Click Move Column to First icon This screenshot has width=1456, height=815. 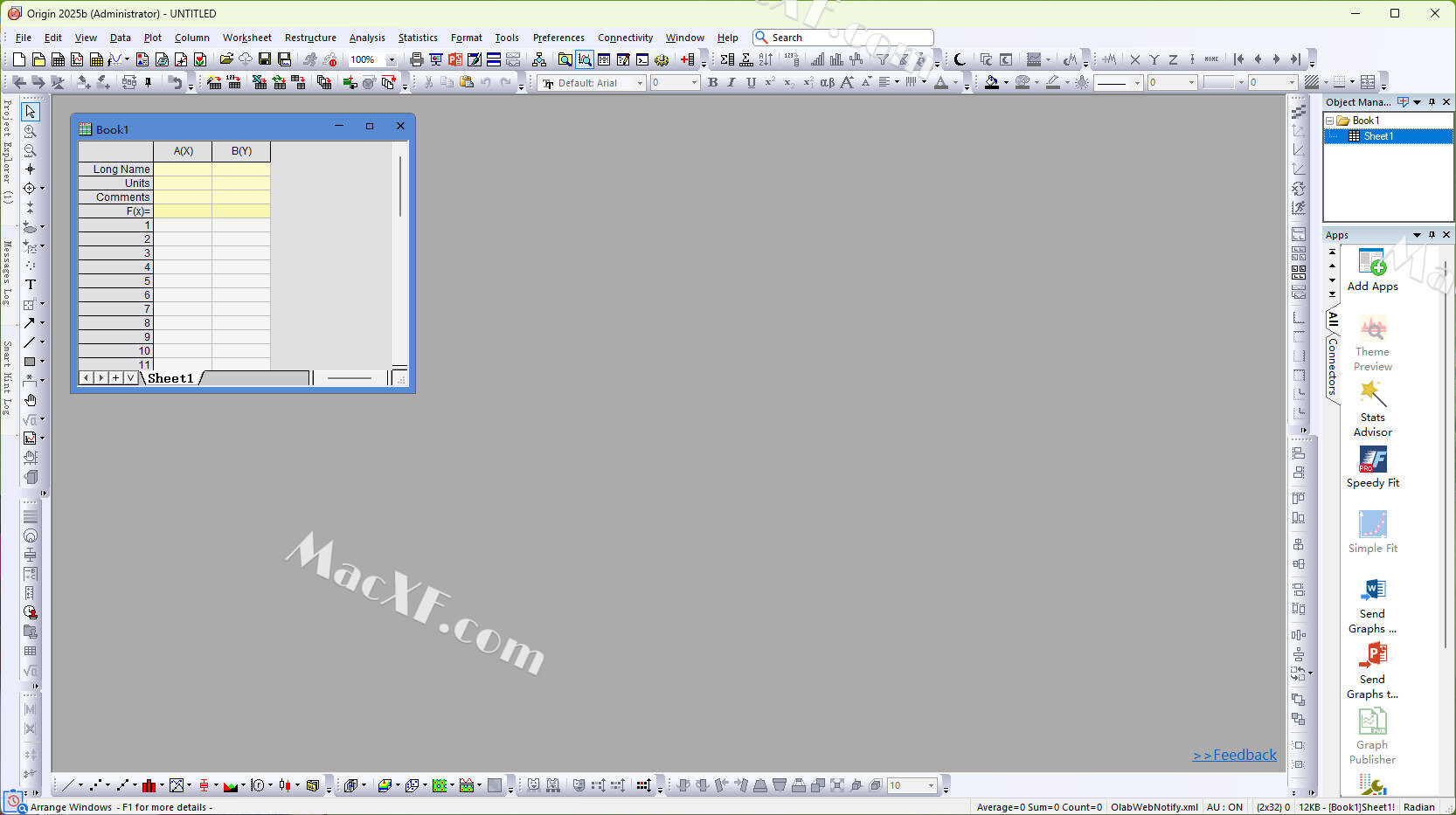pyautogui.click(x=1238, y=59)
